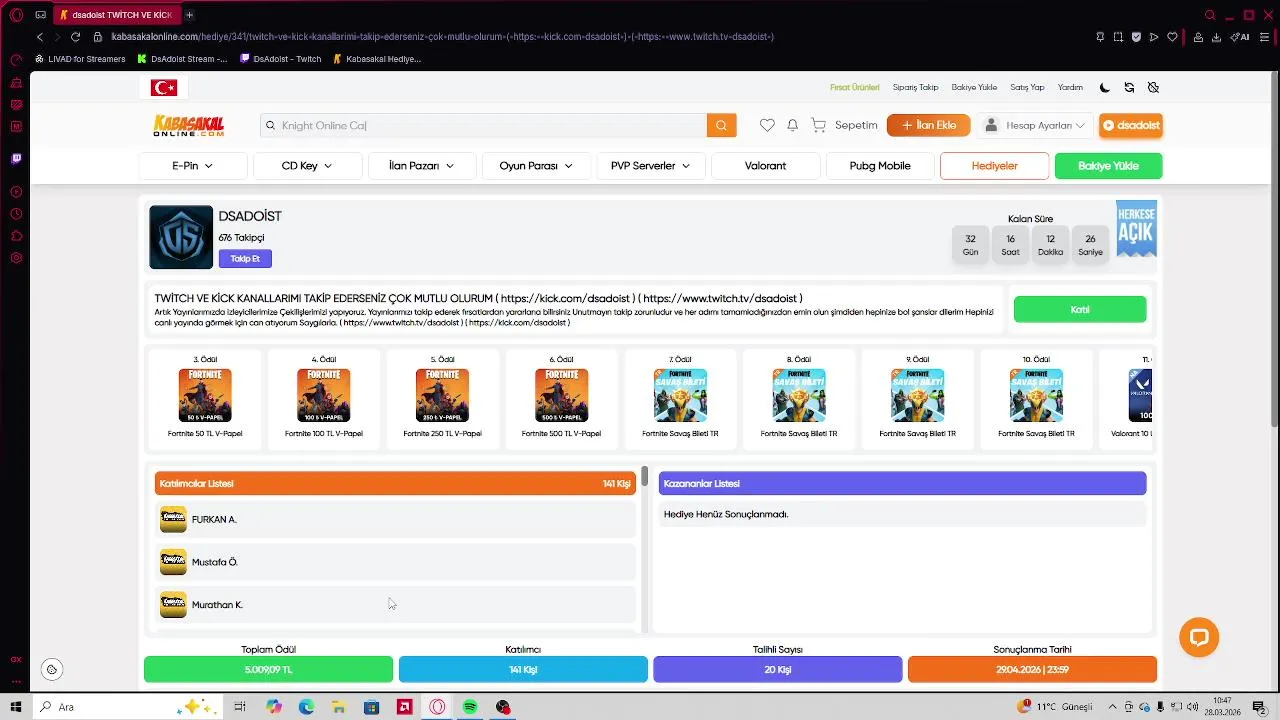Expand the Oyun Parası dropdown
This screenshot has height=720, width=1280.
pyautogui.click(x=536, y=166)
